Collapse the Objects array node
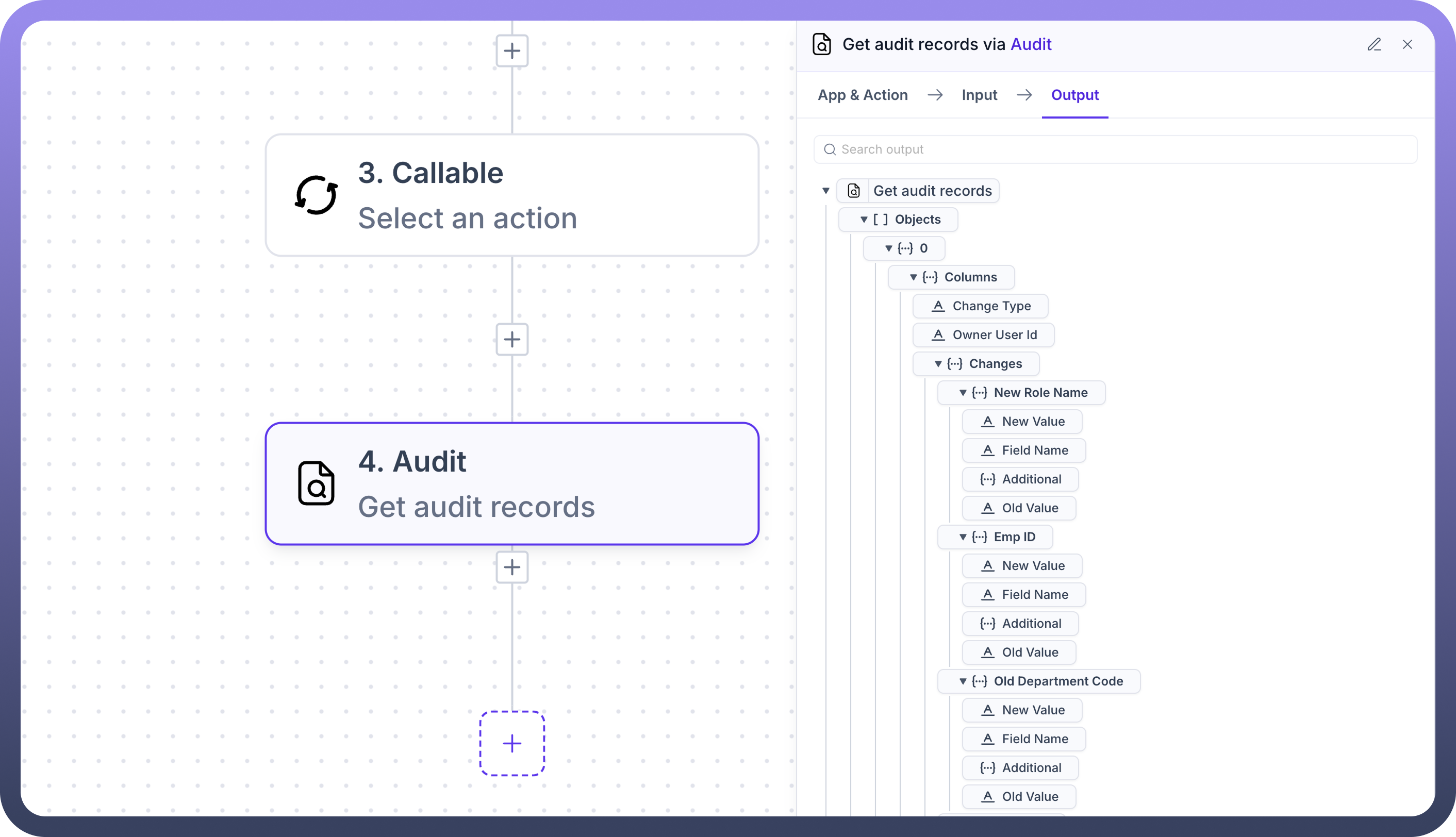Screen dimensions: 1456x837 864,220
